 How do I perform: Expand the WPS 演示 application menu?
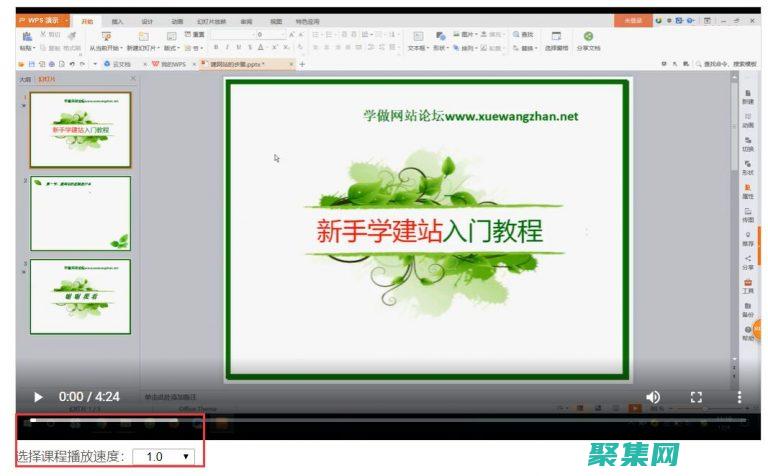(x=42, y=20)
